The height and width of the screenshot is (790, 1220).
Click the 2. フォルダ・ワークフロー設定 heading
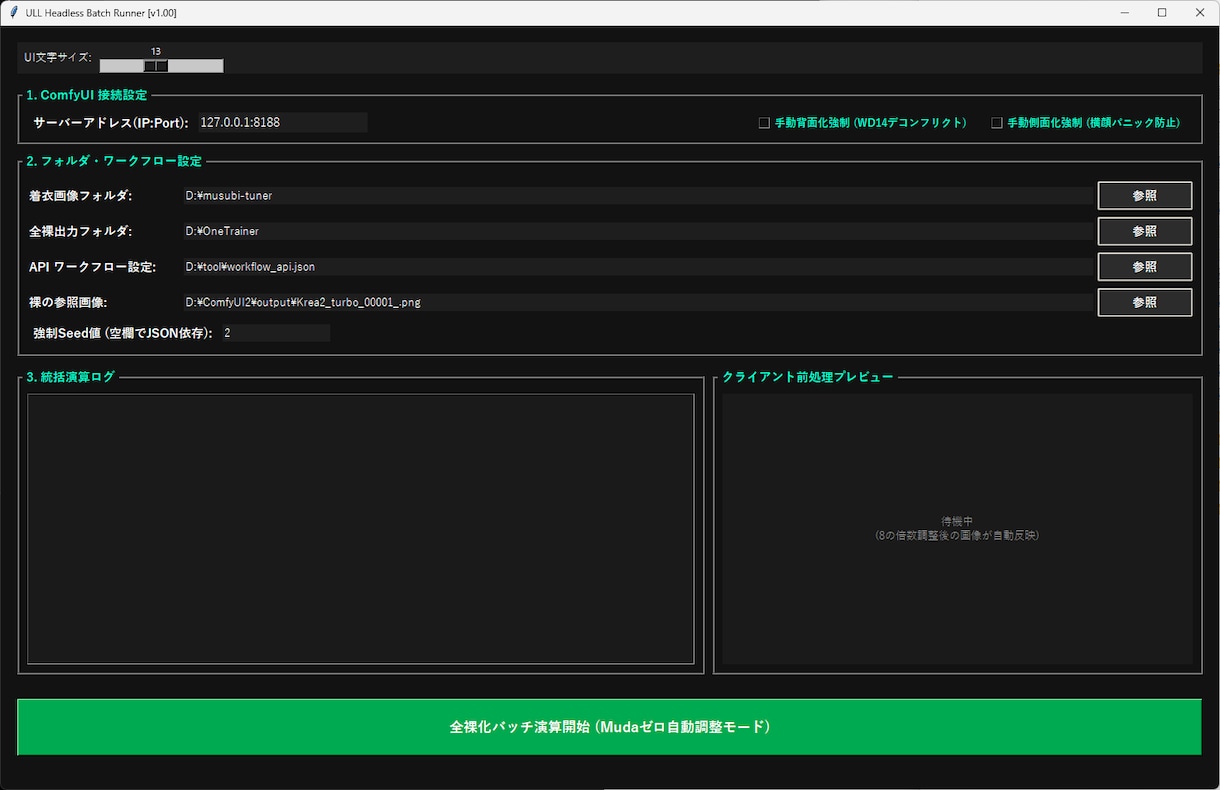click(x=114, y=161)
